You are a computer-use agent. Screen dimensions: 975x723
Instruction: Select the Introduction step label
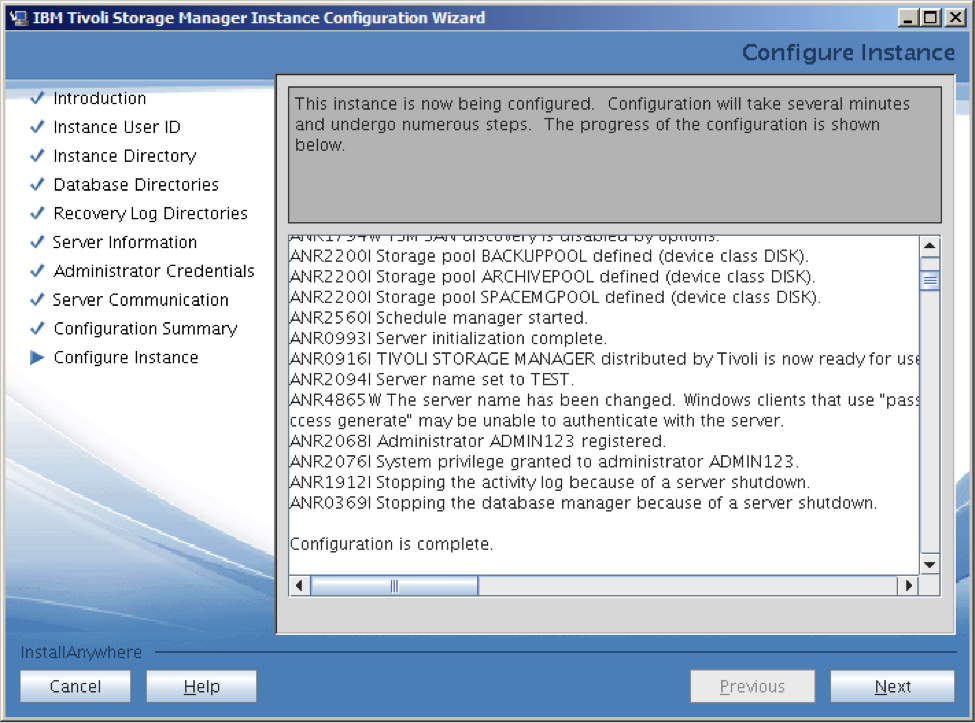click(99, 98)
